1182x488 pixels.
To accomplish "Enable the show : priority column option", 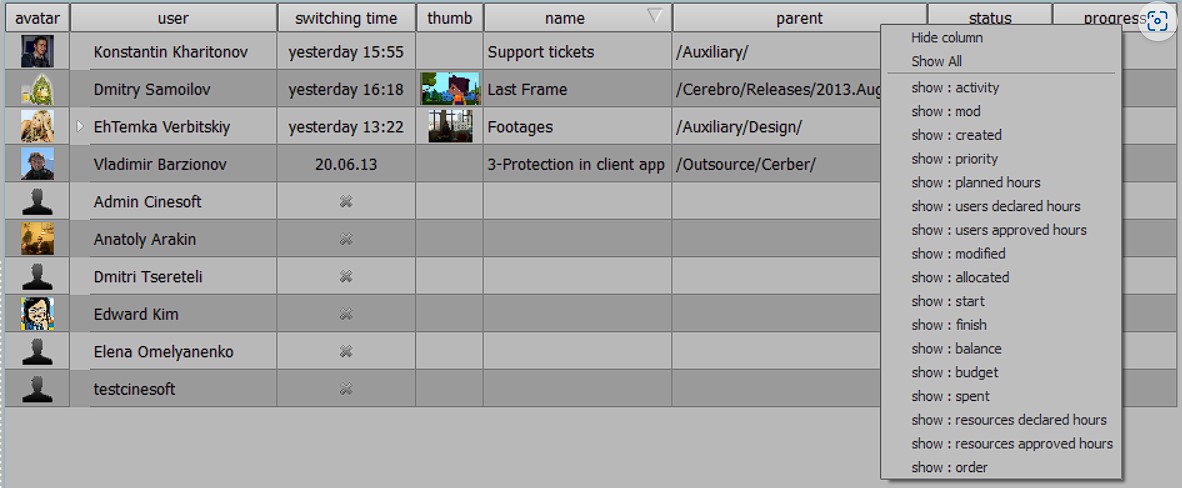I will point(954,158).
